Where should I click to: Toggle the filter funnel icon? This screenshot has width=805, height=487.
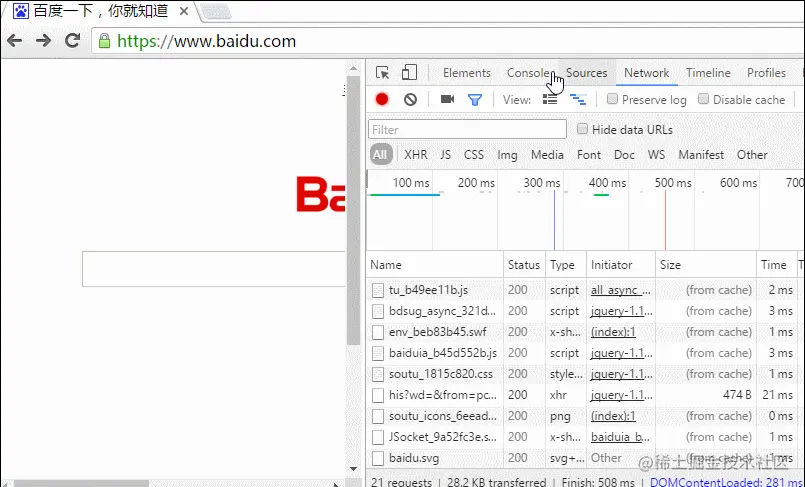(x=475, y=100)
